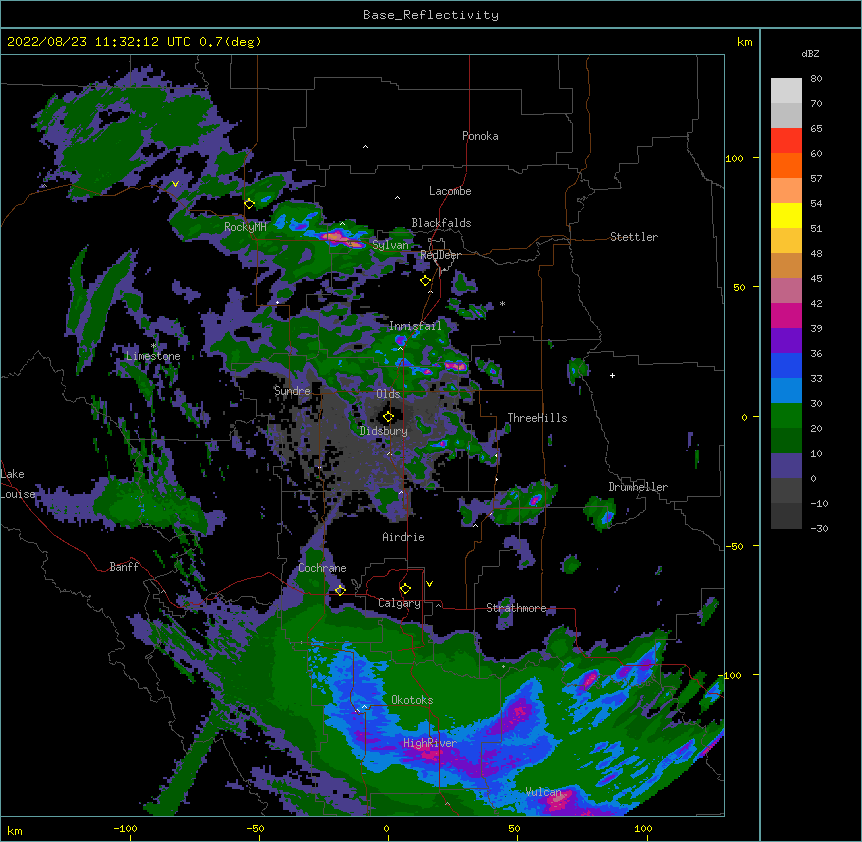862x842 pixels.
Task: Click the Okotoks label
Action: (412, 700)
